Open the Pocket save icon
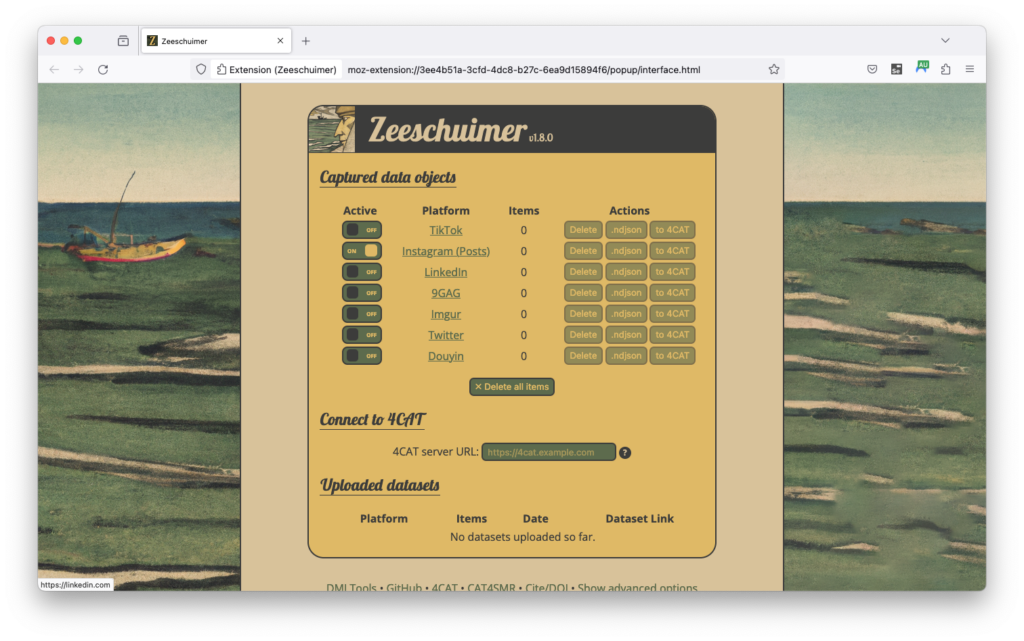Screen dimensions: 1024x641 (x=872, y=69)
